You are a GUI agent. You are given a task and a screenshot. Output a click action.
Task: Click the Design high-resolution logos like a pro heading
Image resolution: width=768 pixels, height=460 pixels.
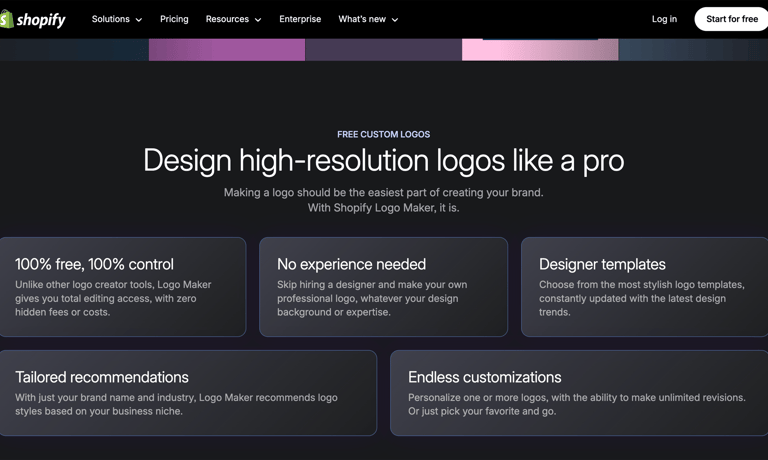point(384,161)
